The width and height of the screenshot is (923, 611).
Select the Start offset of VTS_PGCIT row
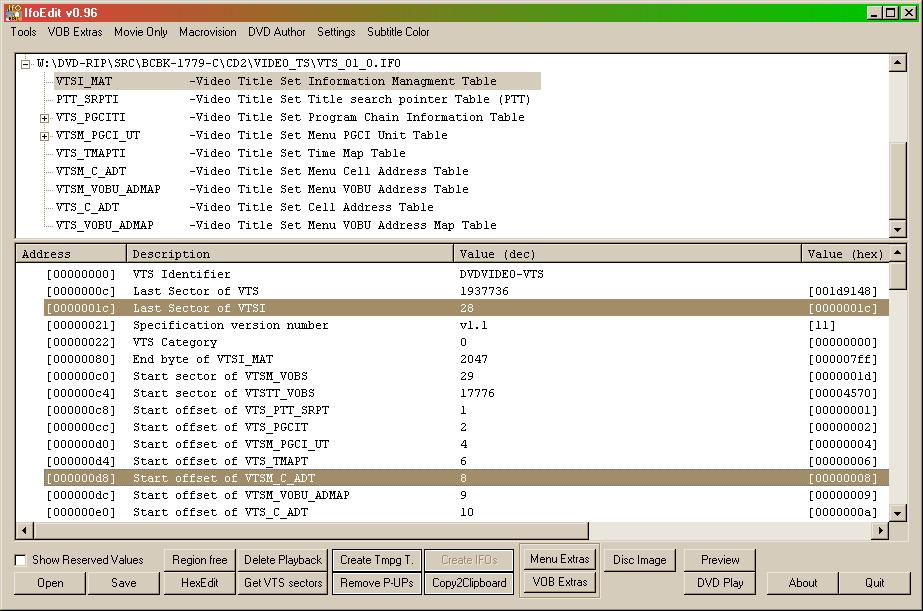[x=466, y=427]
